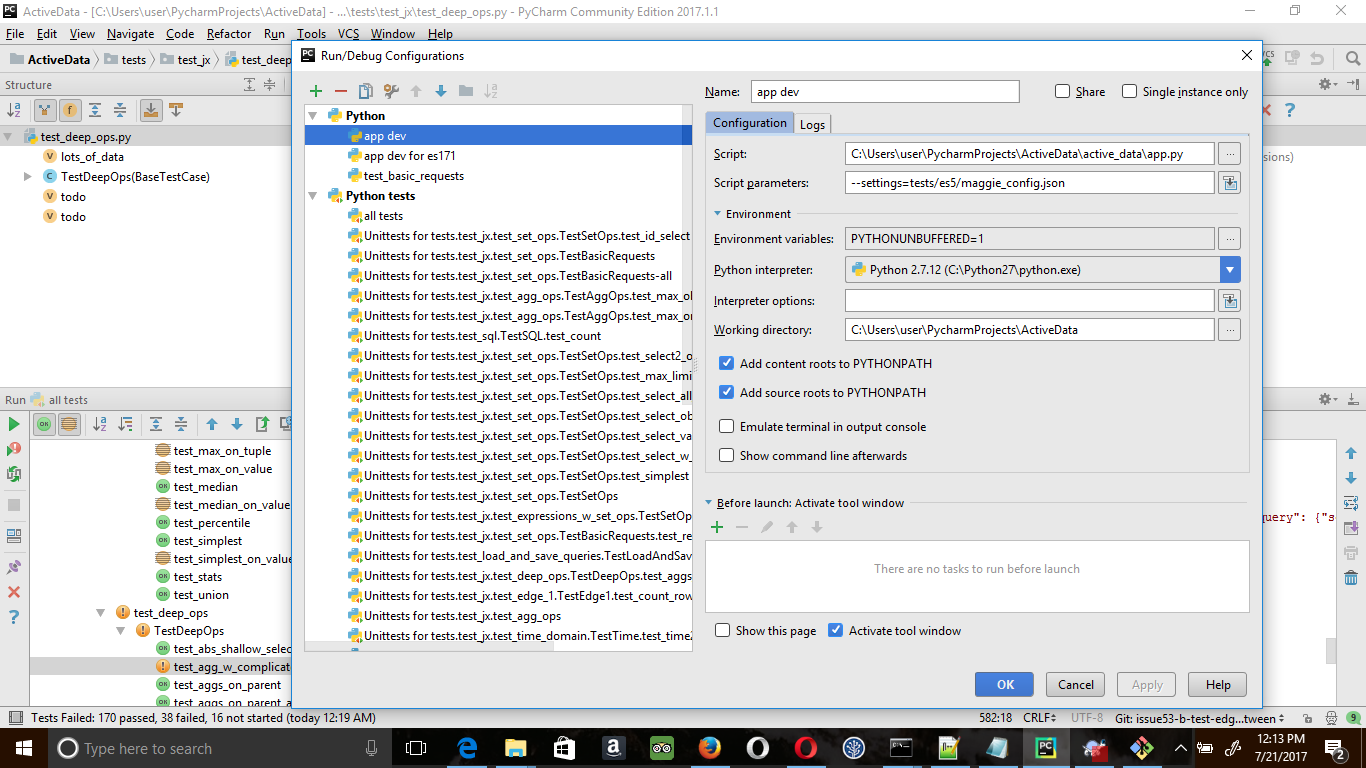Expand interpreter options field editor
1366x768 pixels.
[x=1230, y=301]
